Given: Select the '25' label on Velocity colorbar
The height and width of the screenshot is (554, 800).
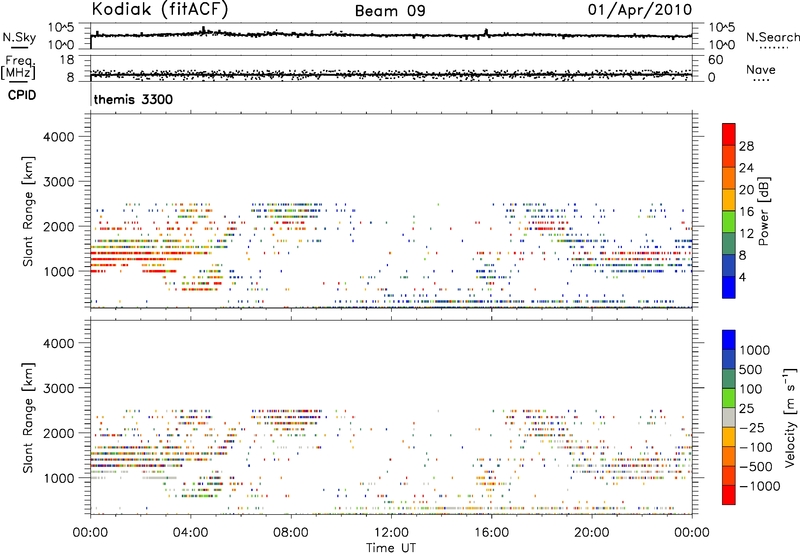Looking at the screenshot, I should pyautogui.click(x=746, y=408).
